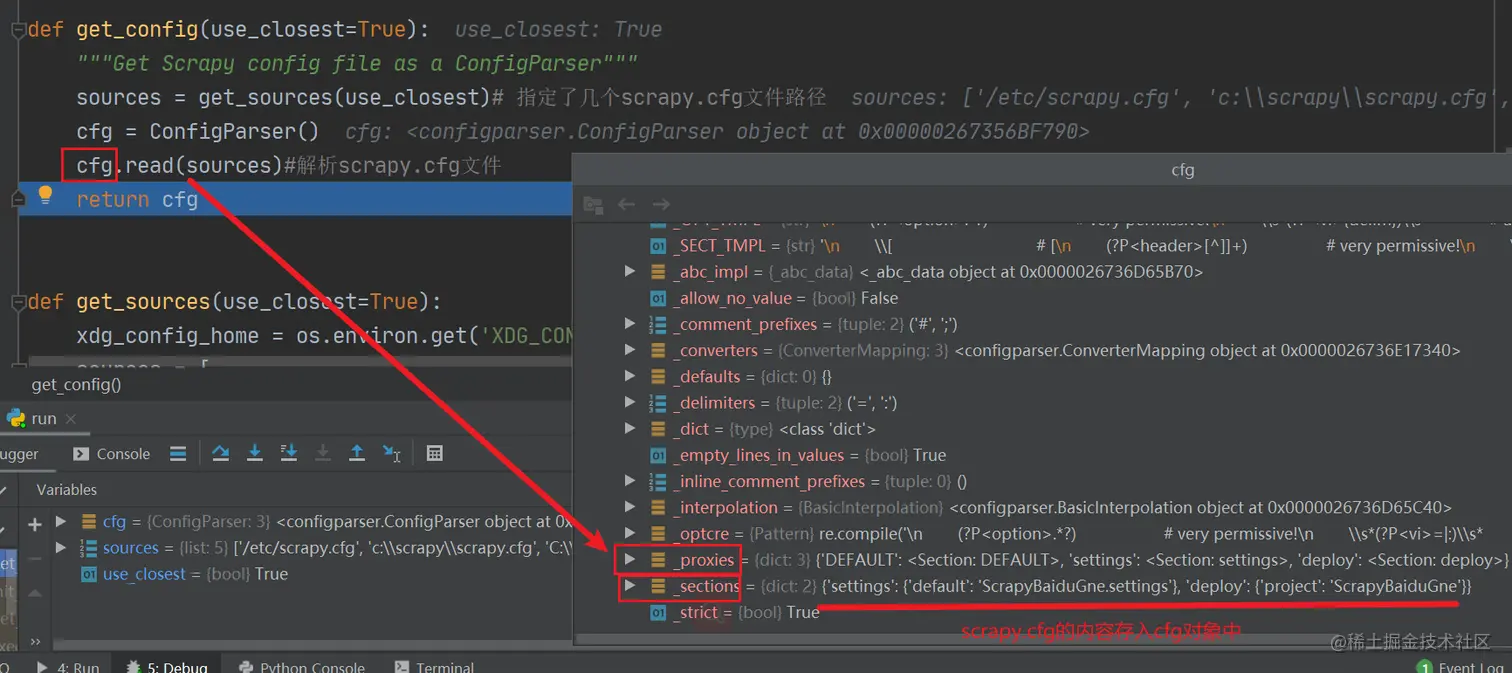Expand the _converters node
The image size is (1512, 673).
click(x=629, y=350)
